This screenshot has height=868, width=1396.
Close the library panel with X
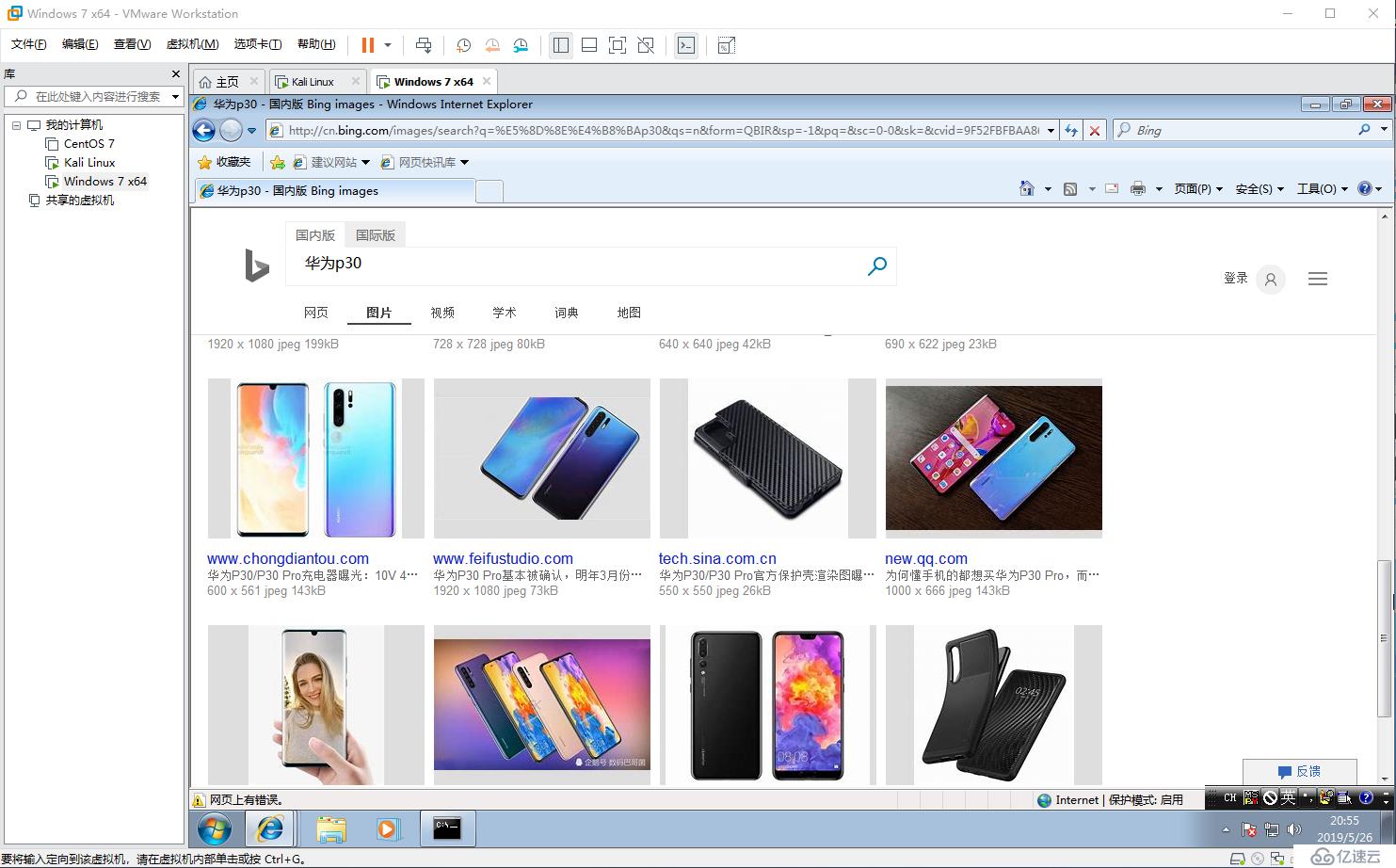175,73
